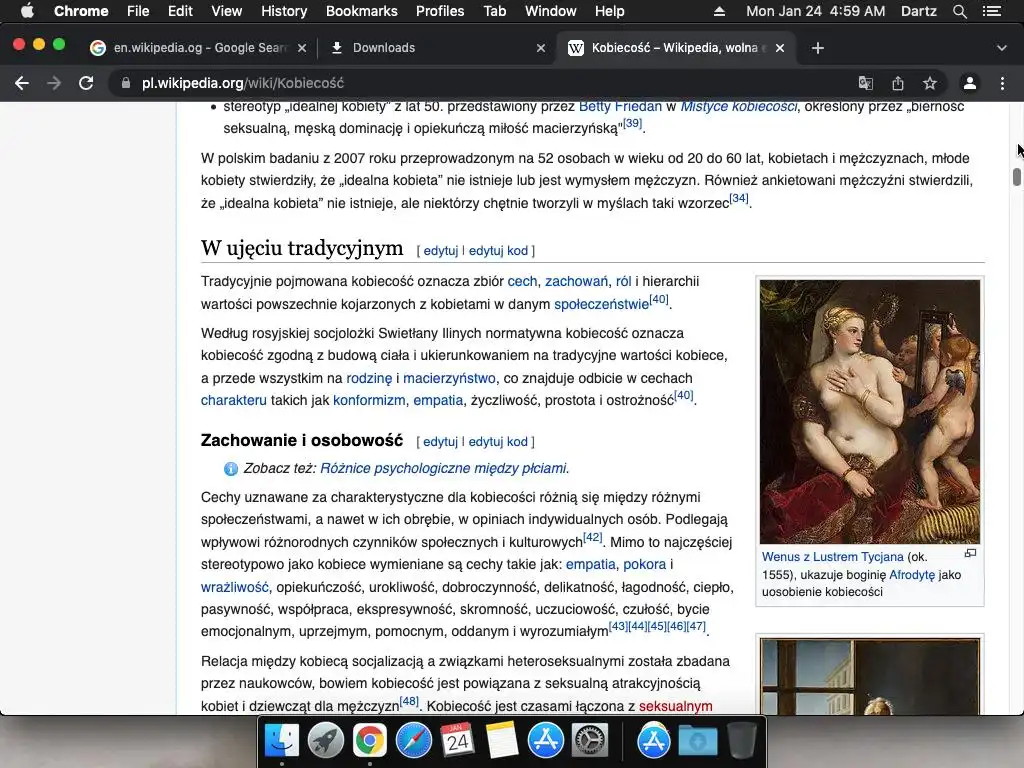Open Google Chrome from the Dock
The height and width of the screenshot is (768, 1024).
(370, 741)
